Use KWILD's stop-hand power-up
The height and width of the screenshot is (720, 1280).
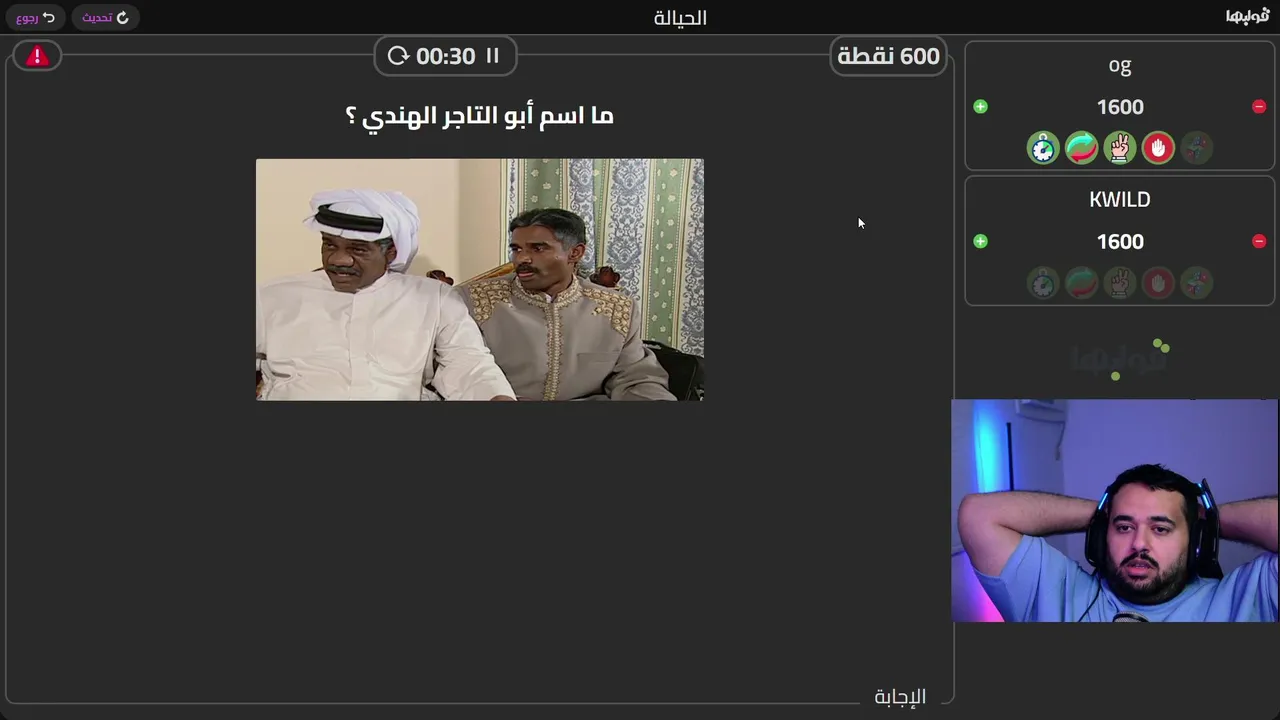[x=1158, y=283]
